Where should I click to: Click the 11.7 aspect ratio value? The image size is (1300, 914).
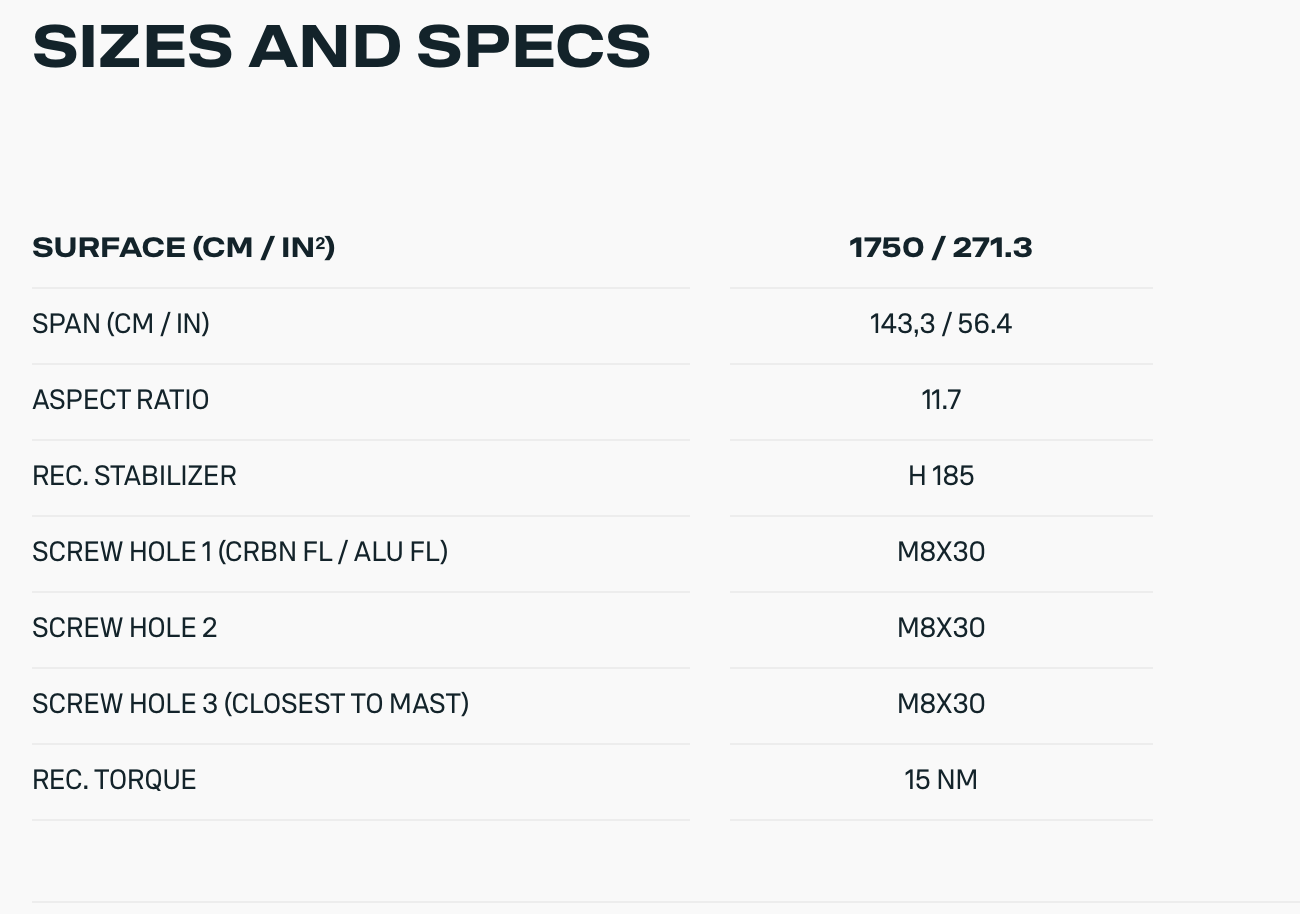click(941, 400)
